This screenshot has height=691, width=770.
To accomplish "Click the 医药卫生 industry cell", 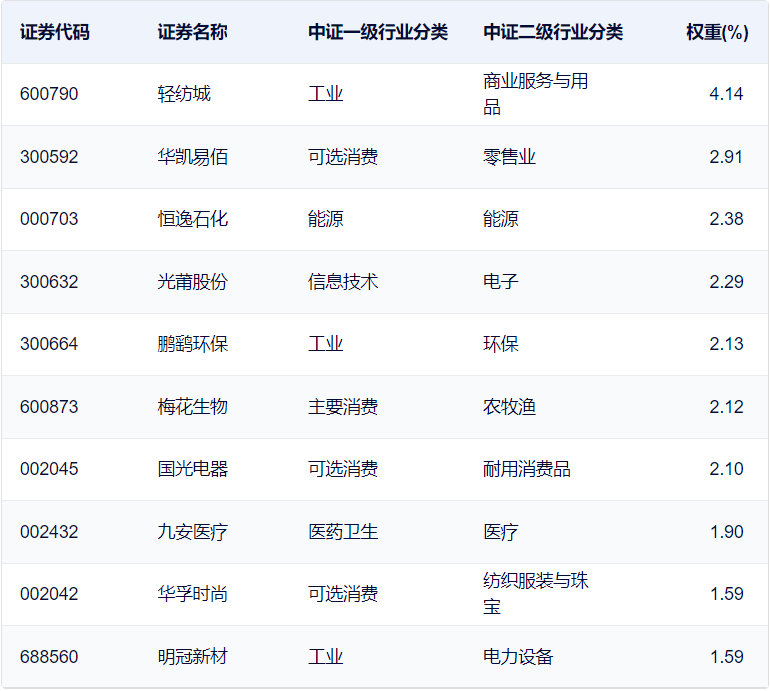I will click(x=343, y=532).
